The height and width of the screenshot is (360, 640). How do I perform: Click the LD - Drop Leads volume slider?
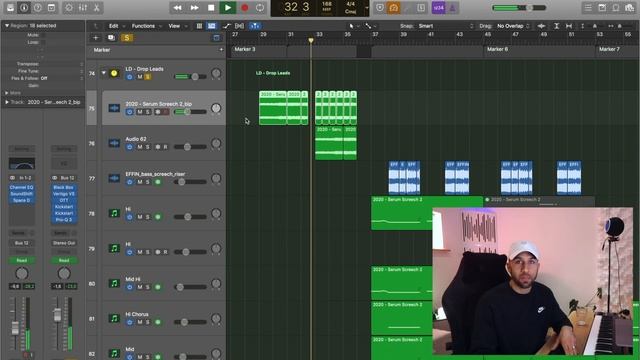[x=190, y=77]
